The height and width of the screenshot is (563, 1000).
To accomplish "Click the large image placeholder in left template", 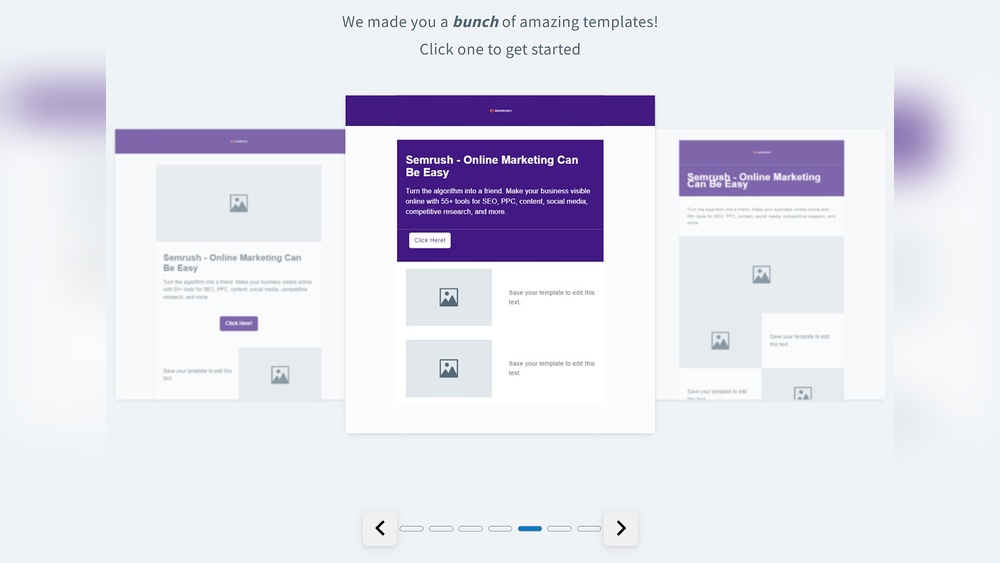I will click(239, 203).
